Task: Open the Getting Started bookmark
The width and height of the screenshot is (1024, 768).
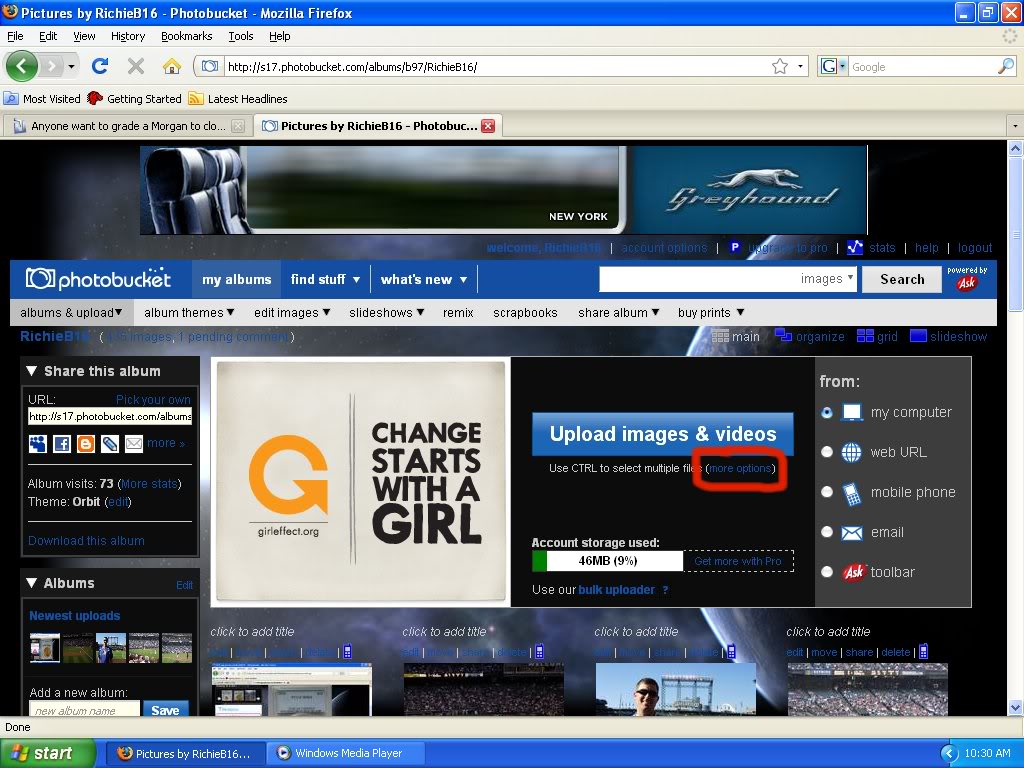Action: (135, 99)
